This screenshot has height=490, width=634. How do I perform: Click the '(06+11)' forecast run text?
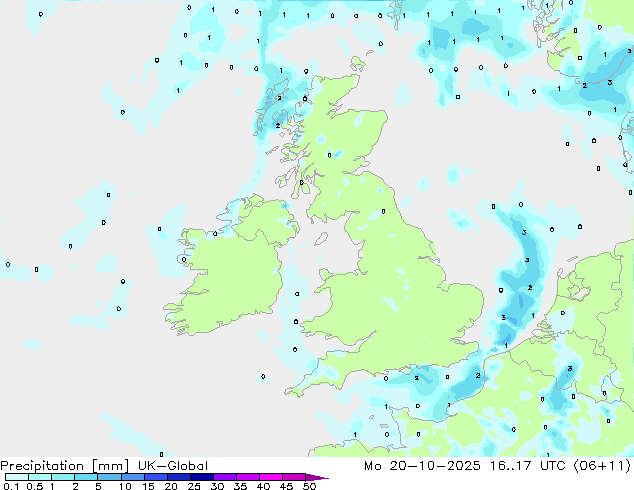pos(602,466)
